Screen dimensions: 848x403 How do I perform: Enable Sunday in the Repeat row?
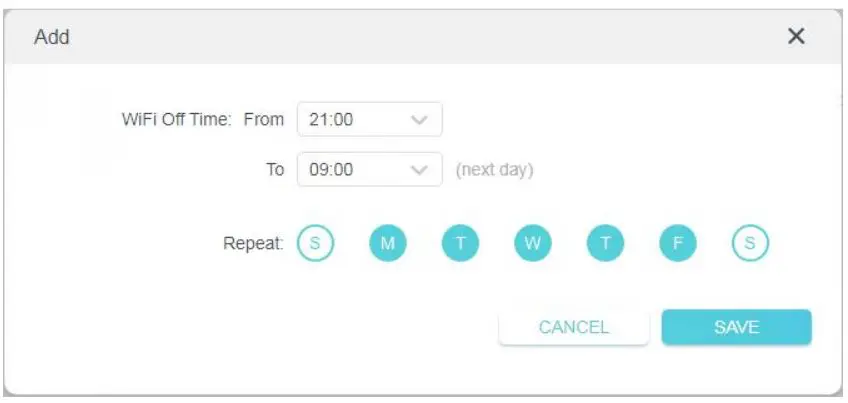click(315, 243)
